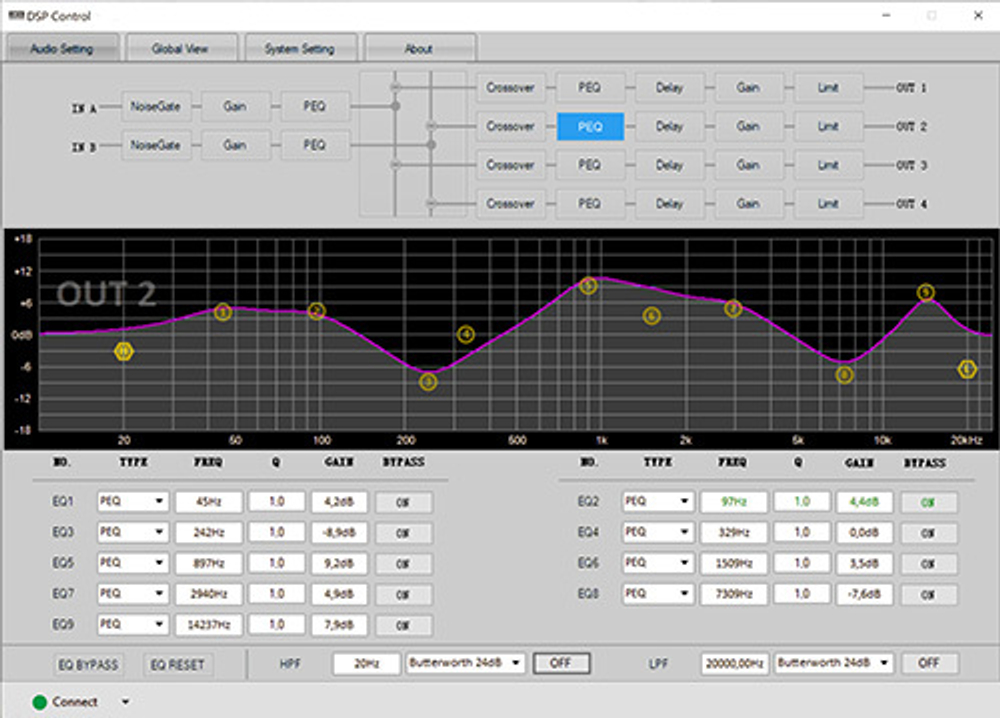Click the routing matrix node on OUT 2 line
Viewport: 1000px width, 718px height.
point(431,126)
